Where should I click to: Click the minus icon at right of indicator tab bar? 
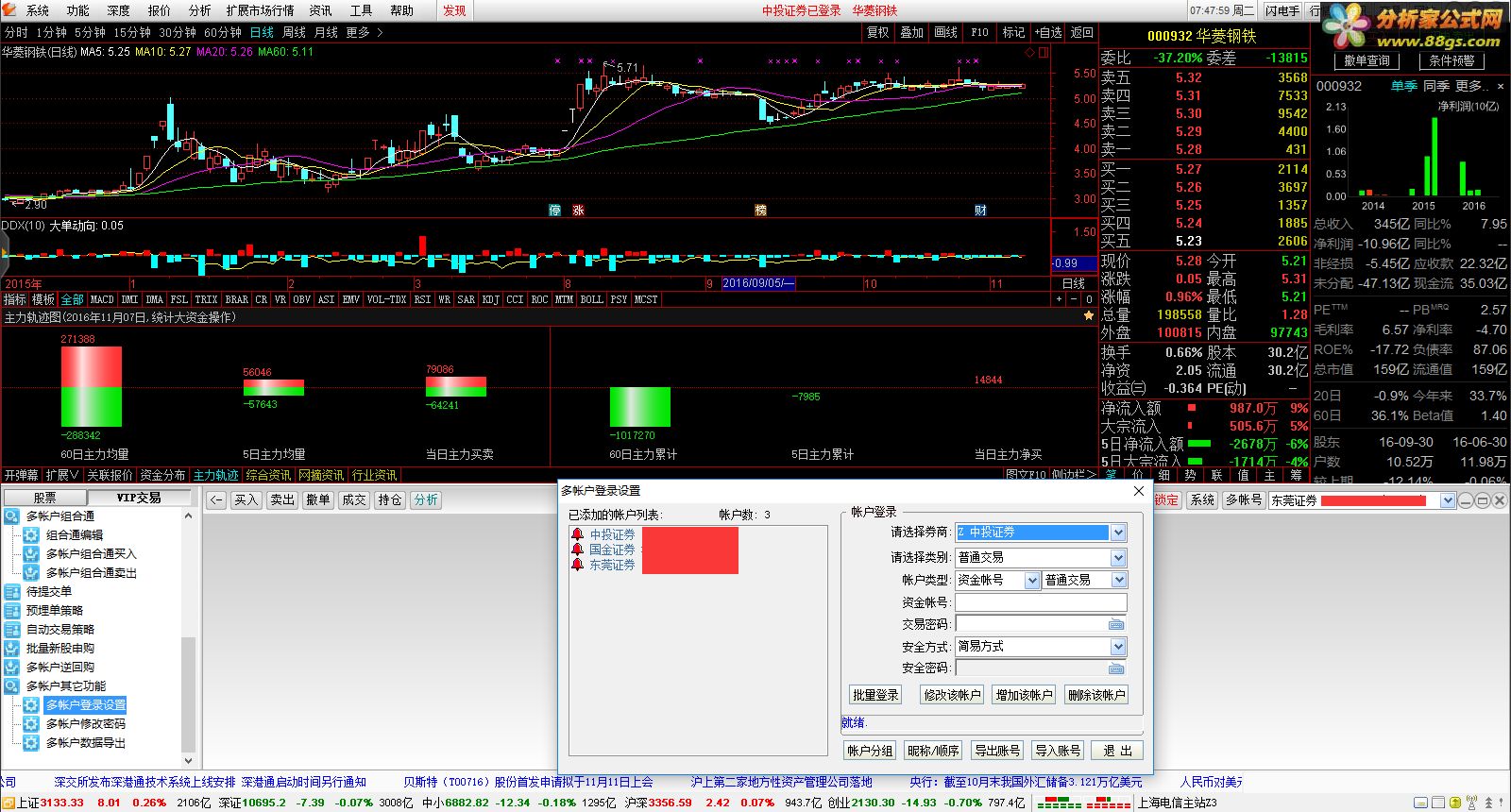click(x=1074, y=299)
